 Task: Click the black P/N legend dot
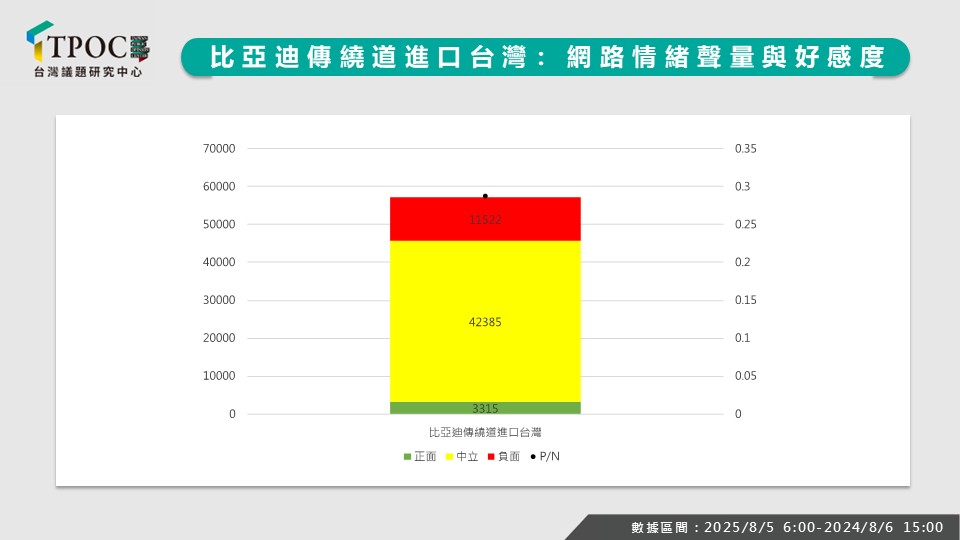point(533,457)
